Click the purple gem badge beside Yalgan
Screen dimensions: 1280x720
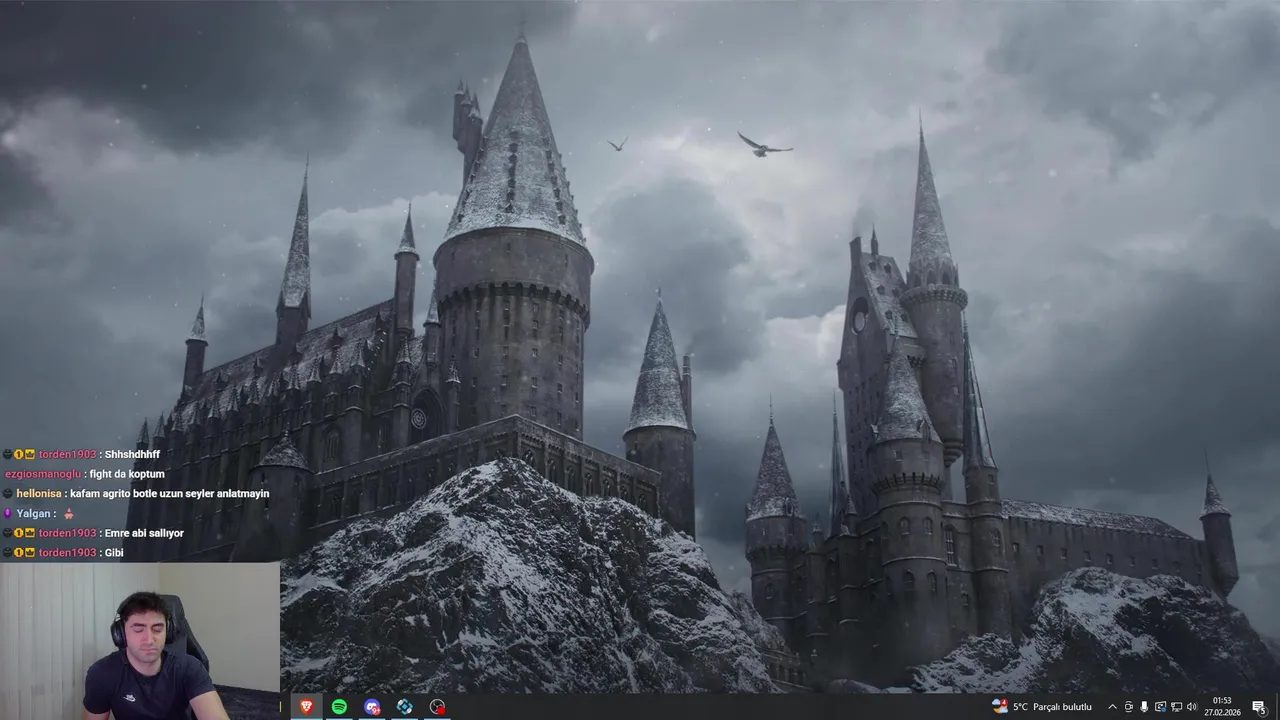8,514
